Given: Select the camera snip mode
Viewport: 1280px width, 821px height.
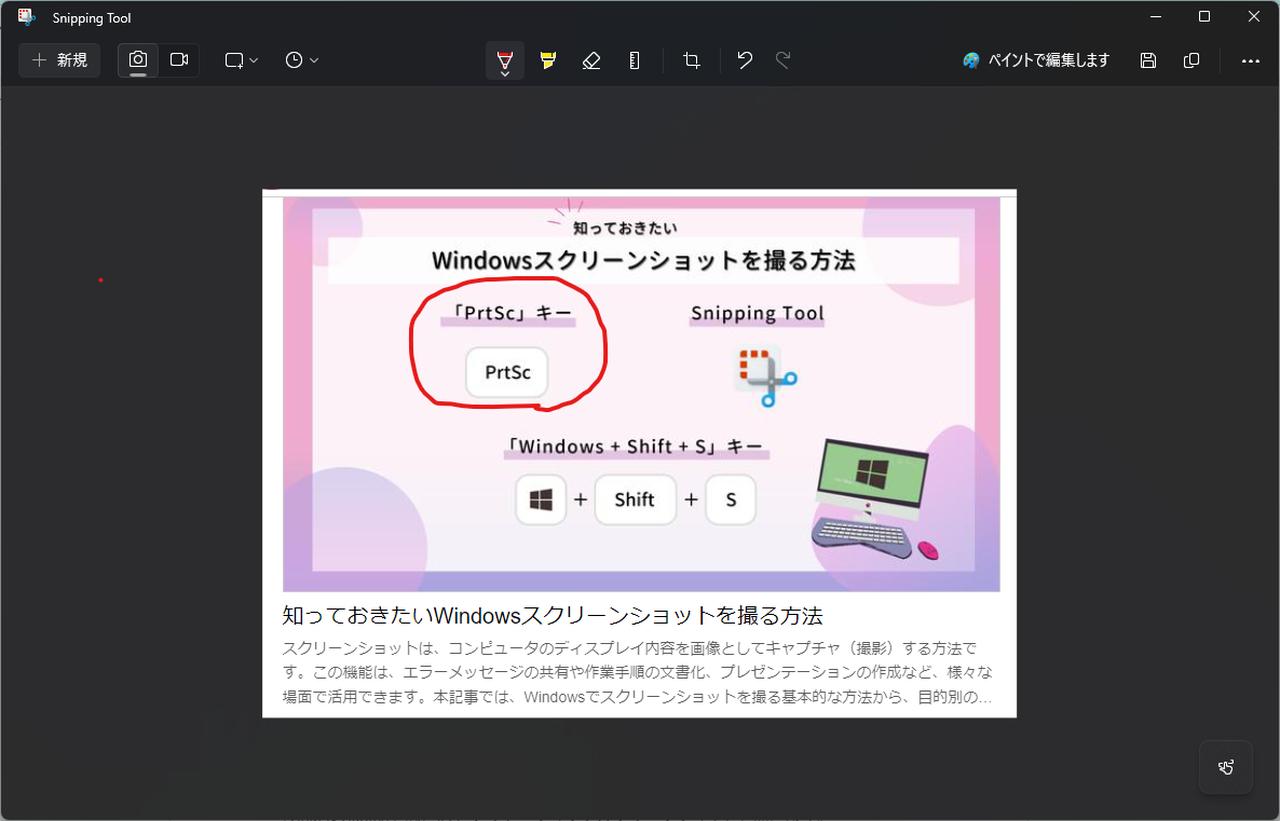Looking at the screenshot, I should [138, 60].
